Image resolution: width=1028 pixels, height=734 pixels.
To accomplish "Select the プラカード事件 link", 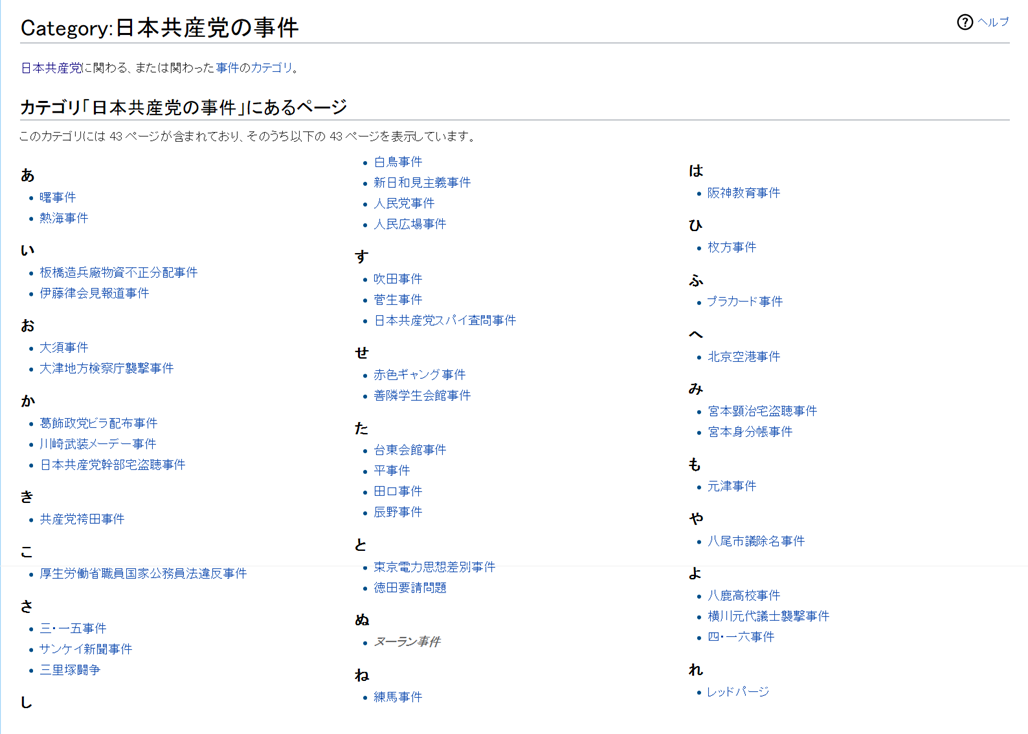I will click(x=745, y=301).
